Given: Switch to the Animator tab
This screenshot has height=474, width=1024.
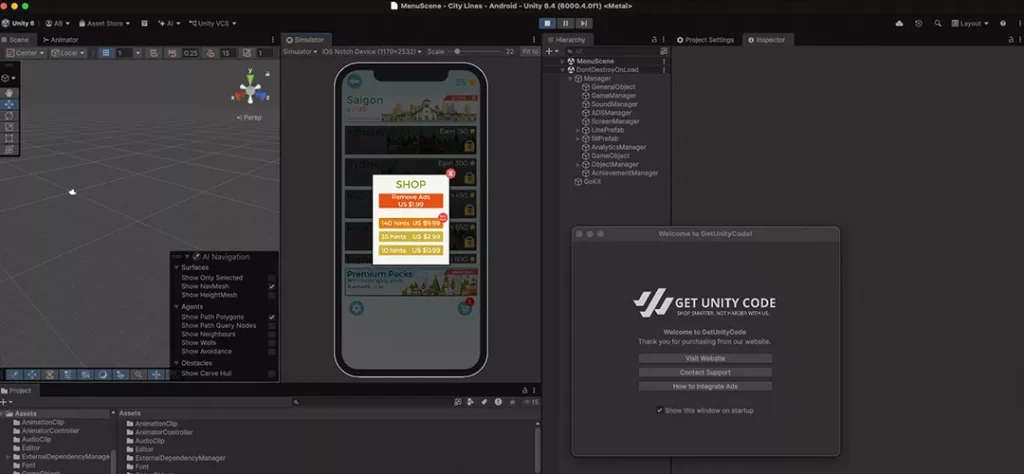Looking at the screenshot, I should coord(61,40).
